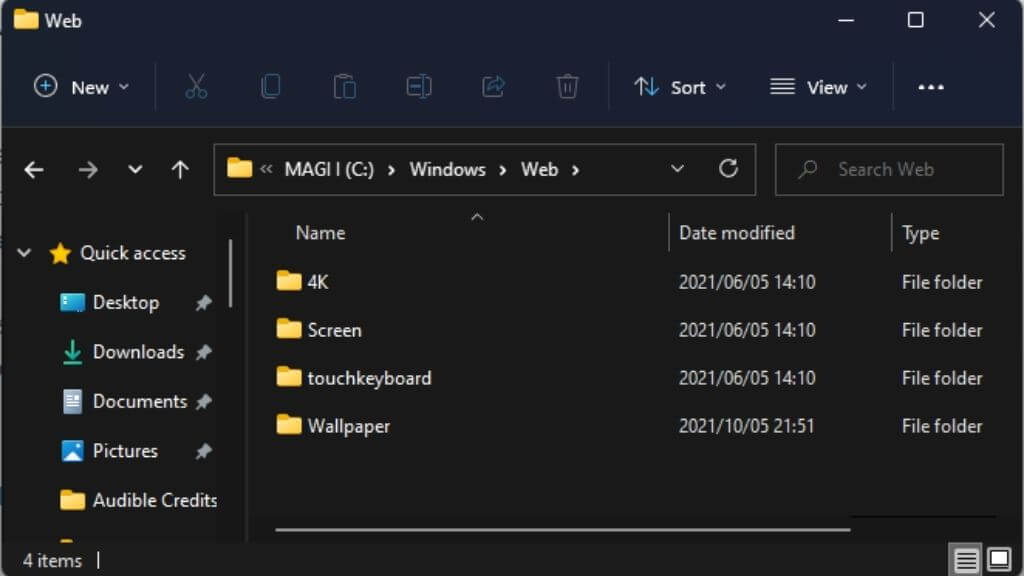Click the Rename icon
1024x576 pixels.
419,86
